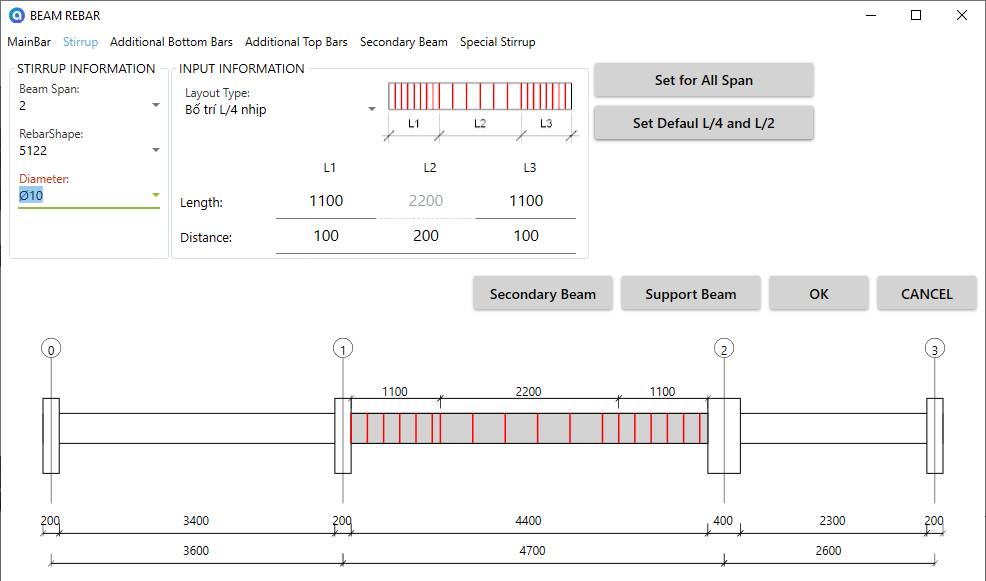
Task: Go to the Secondary Beam tab
Action: coord(404,42)
